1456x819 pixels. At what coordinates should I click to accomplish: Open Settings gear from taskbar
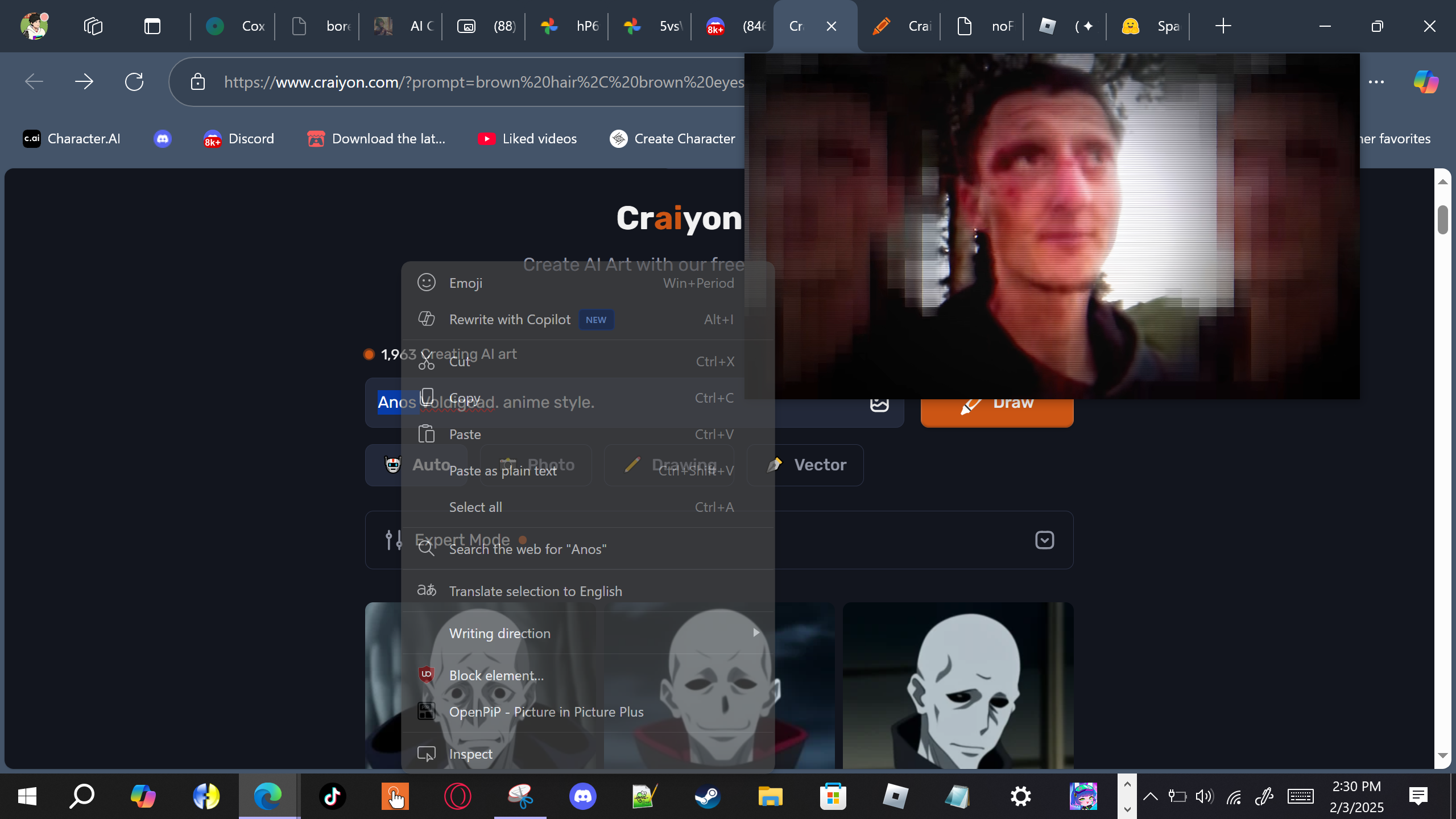pos(1021,796)
